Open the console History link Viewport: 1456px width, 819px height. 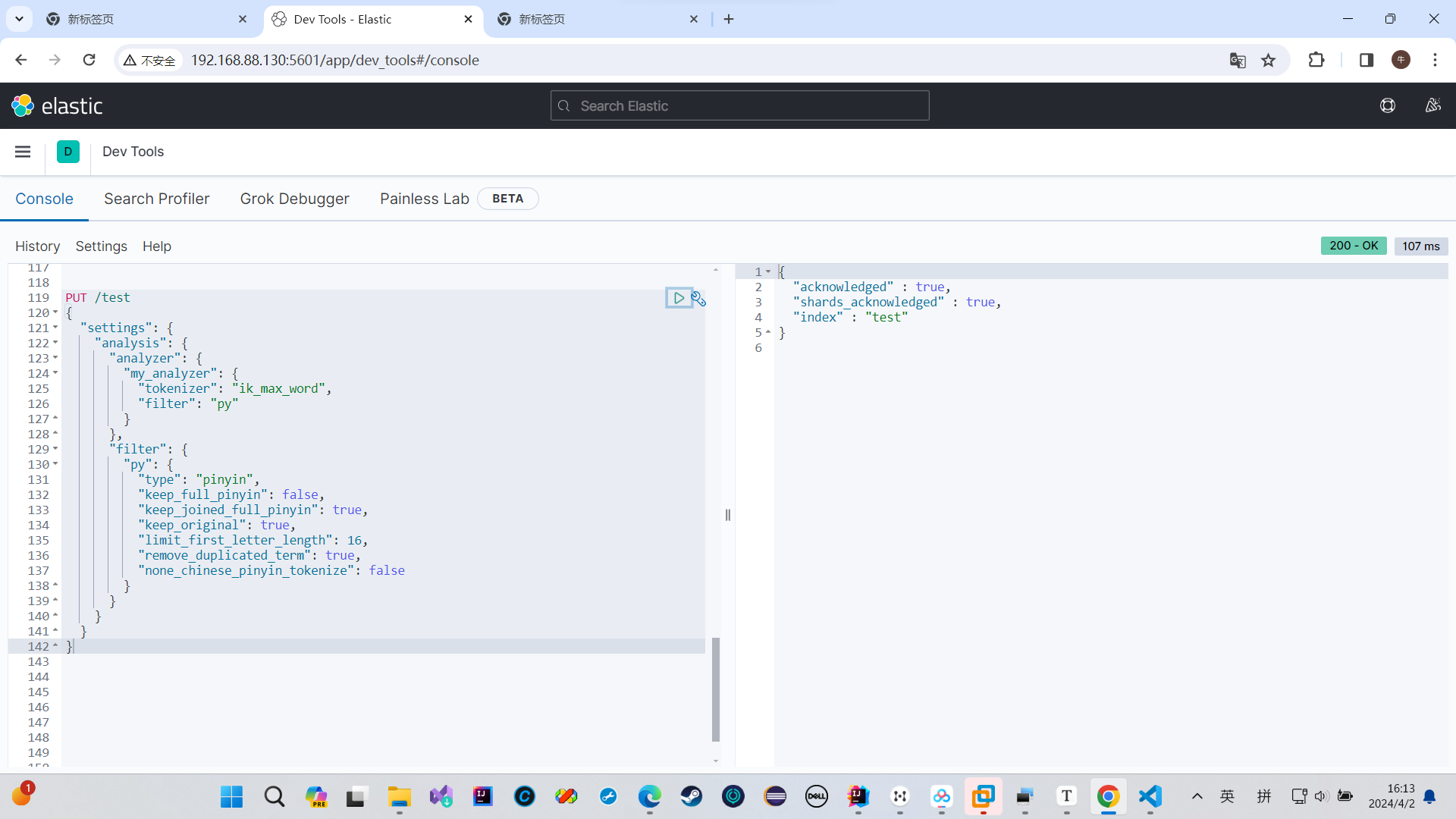coord(37,246)
